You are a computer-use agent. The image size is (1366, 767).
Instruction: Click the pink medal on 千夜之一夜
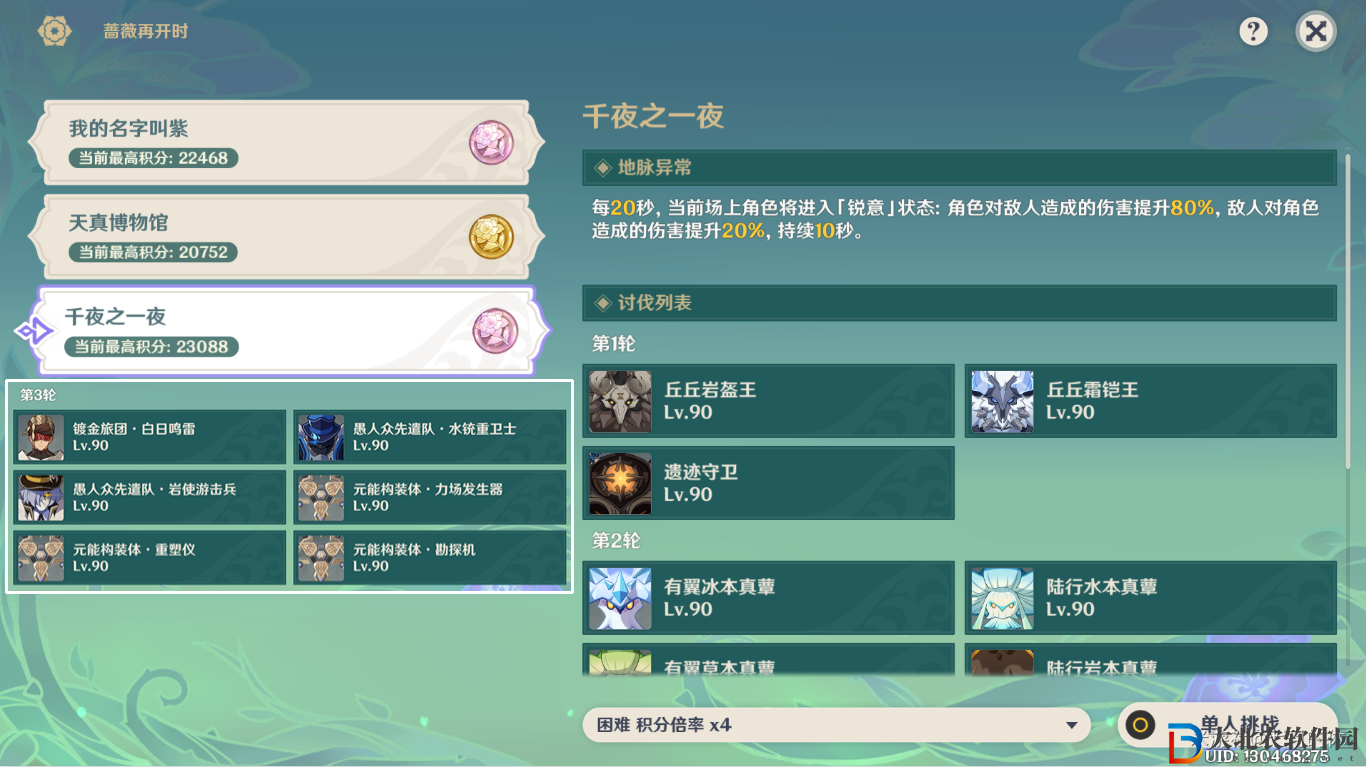pyautogui.click(x=495, y=331)
